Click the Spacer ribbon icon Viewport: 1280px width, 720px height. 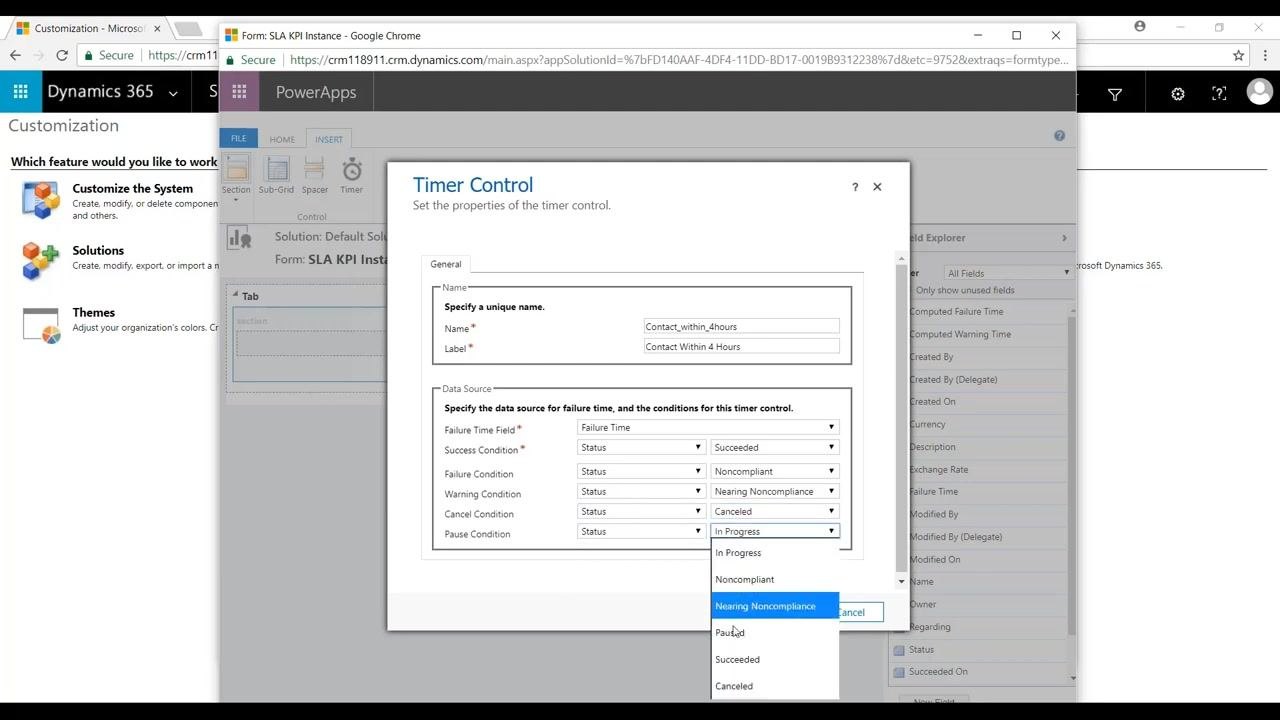click(x=314, y=169)
